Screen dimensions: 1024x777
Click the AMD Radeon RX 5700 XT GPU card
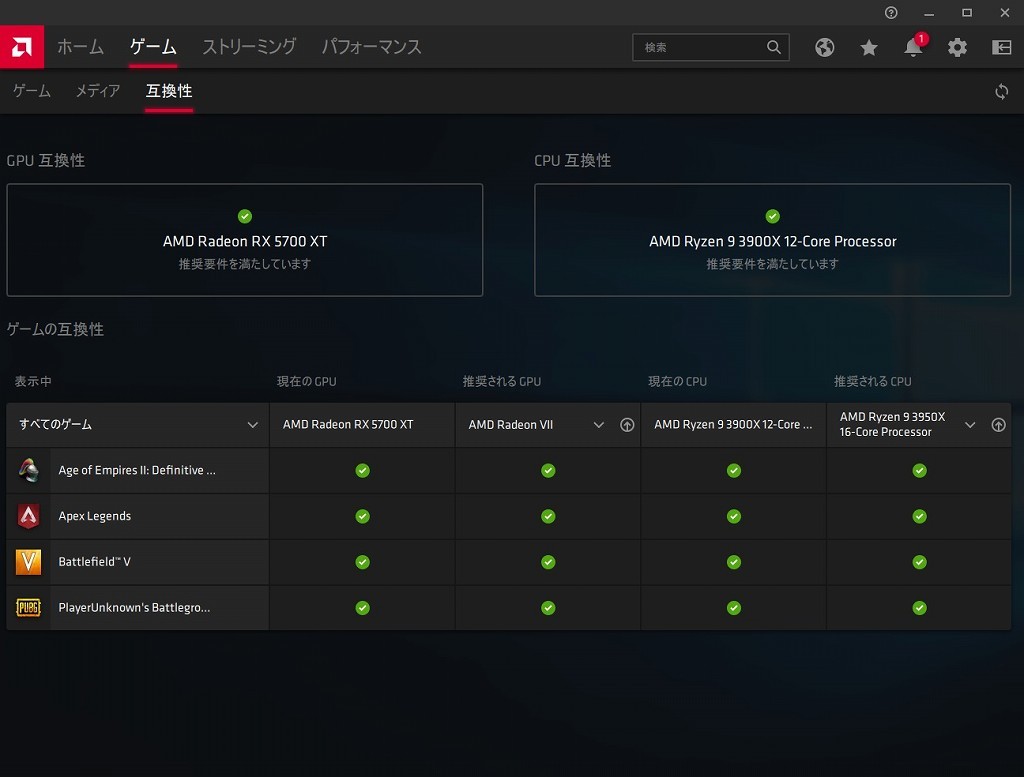245,240
